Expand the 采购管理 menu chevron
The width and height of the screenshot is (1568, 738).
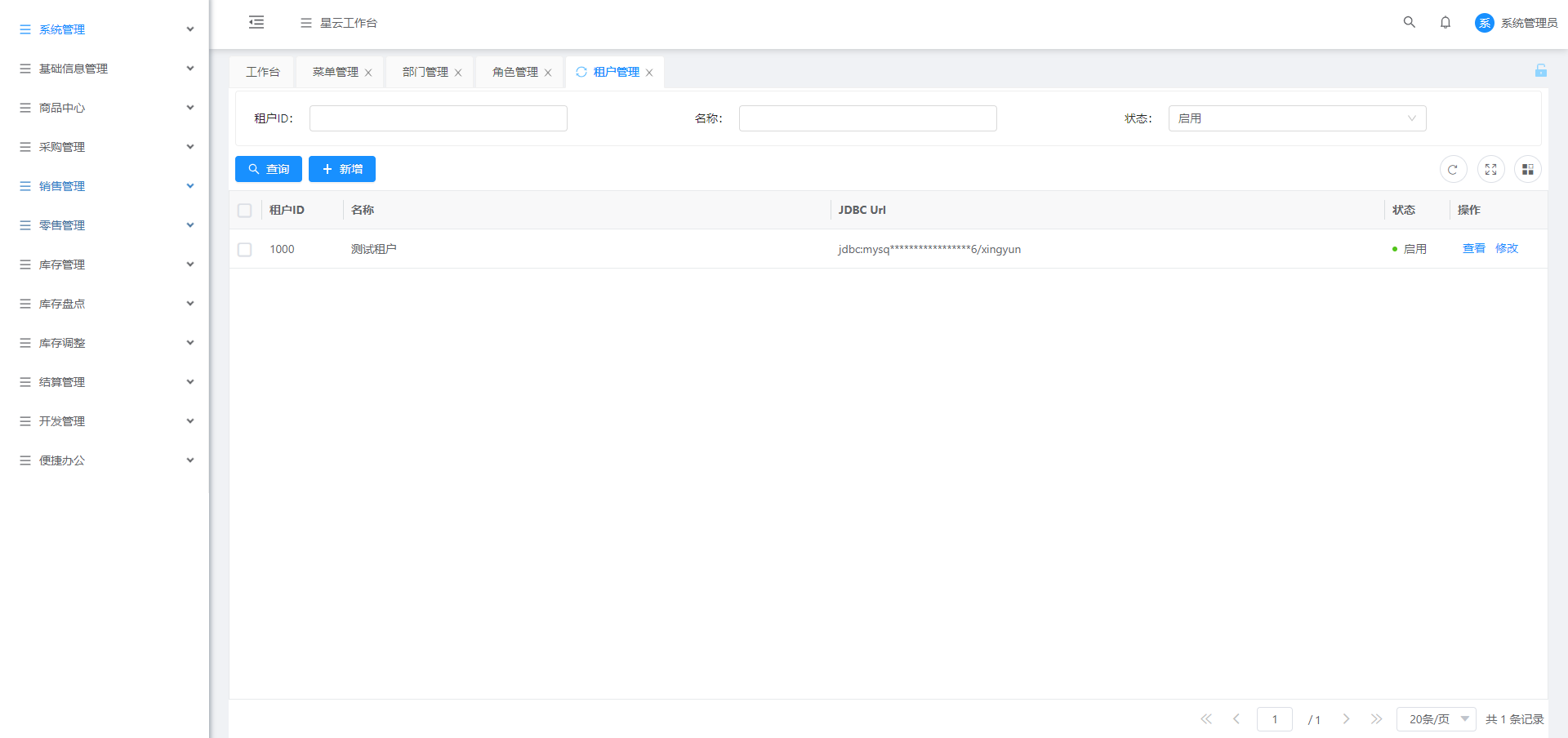[x=190, y=147]
